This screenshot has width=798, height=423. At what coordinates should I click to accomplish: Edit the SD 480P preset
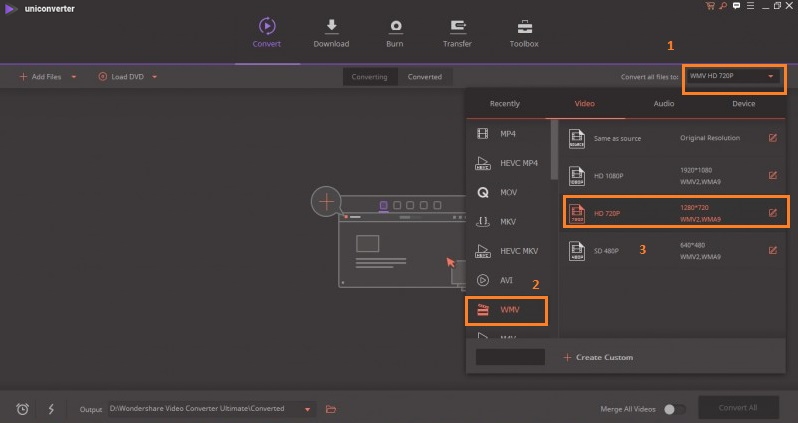coord(773,250)
